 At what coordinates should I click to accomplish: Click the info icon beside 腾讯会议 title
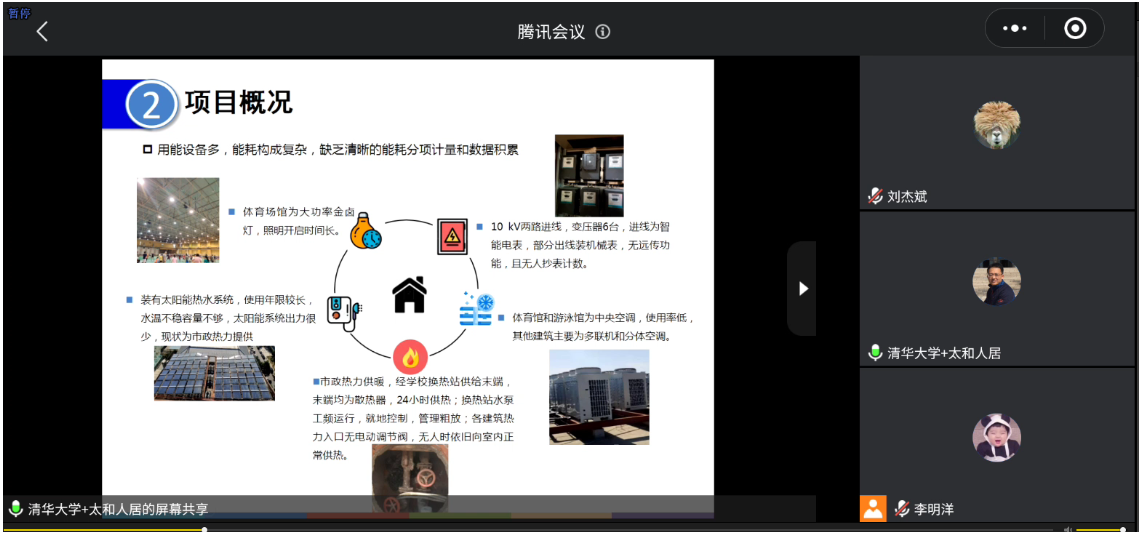click(603, 31)
